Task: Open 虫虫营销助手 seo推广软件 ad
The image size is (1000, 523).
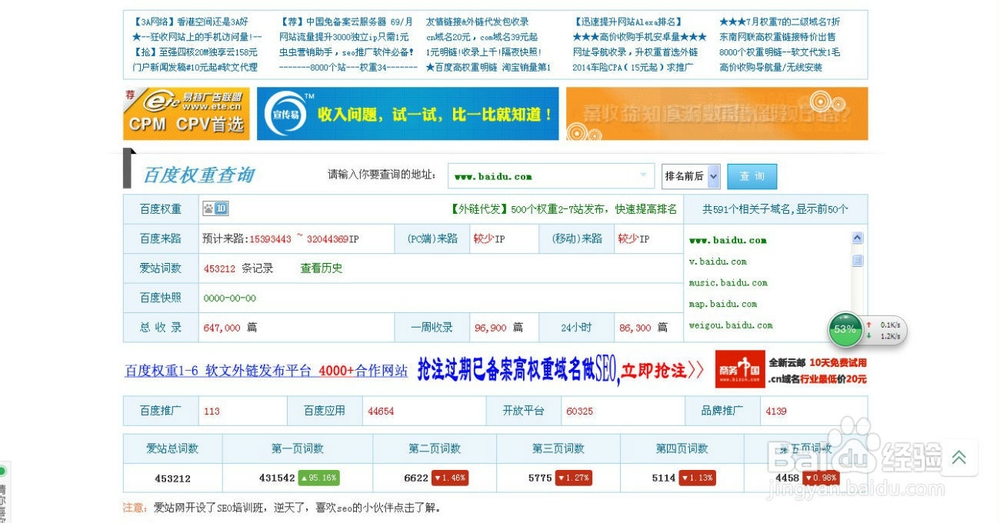Action: click(x=346, y=52)
